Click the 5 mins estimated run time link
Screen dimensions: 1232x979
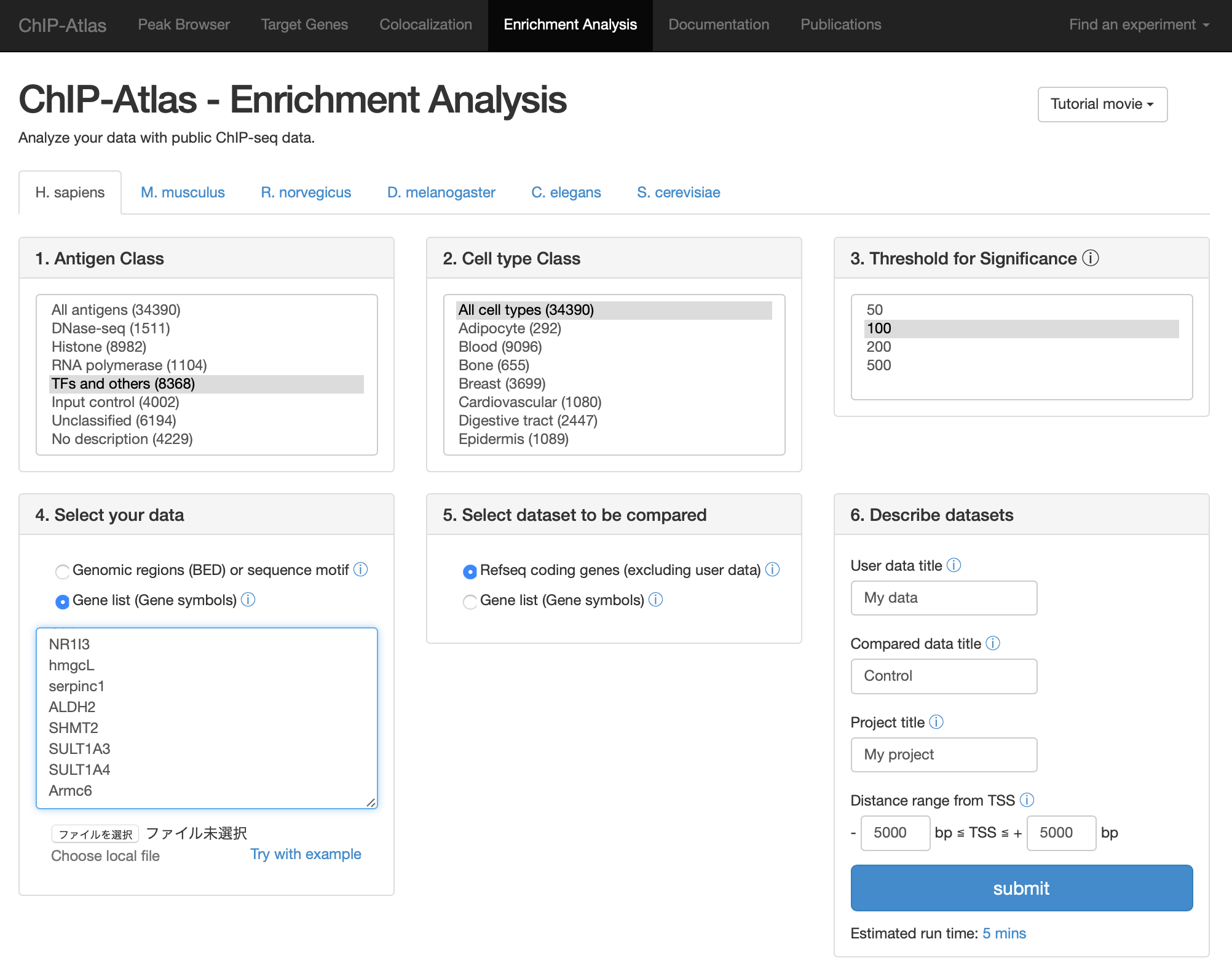click(1004, 933)
